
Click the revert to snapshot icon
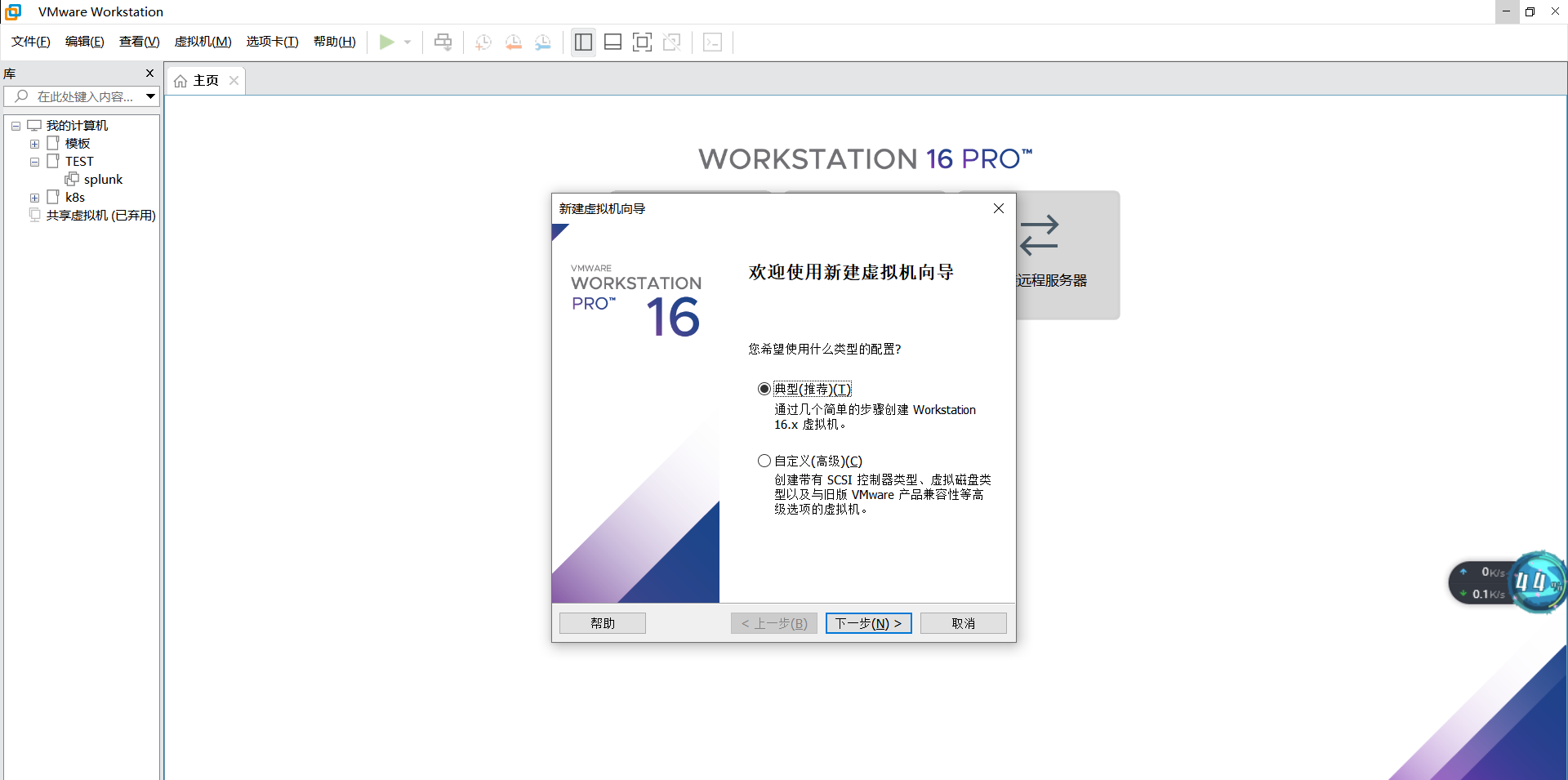click(514, 42)
